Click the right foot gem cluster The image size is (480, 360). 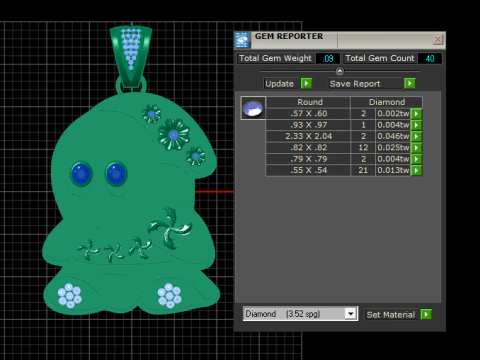[x=169, y=296]
